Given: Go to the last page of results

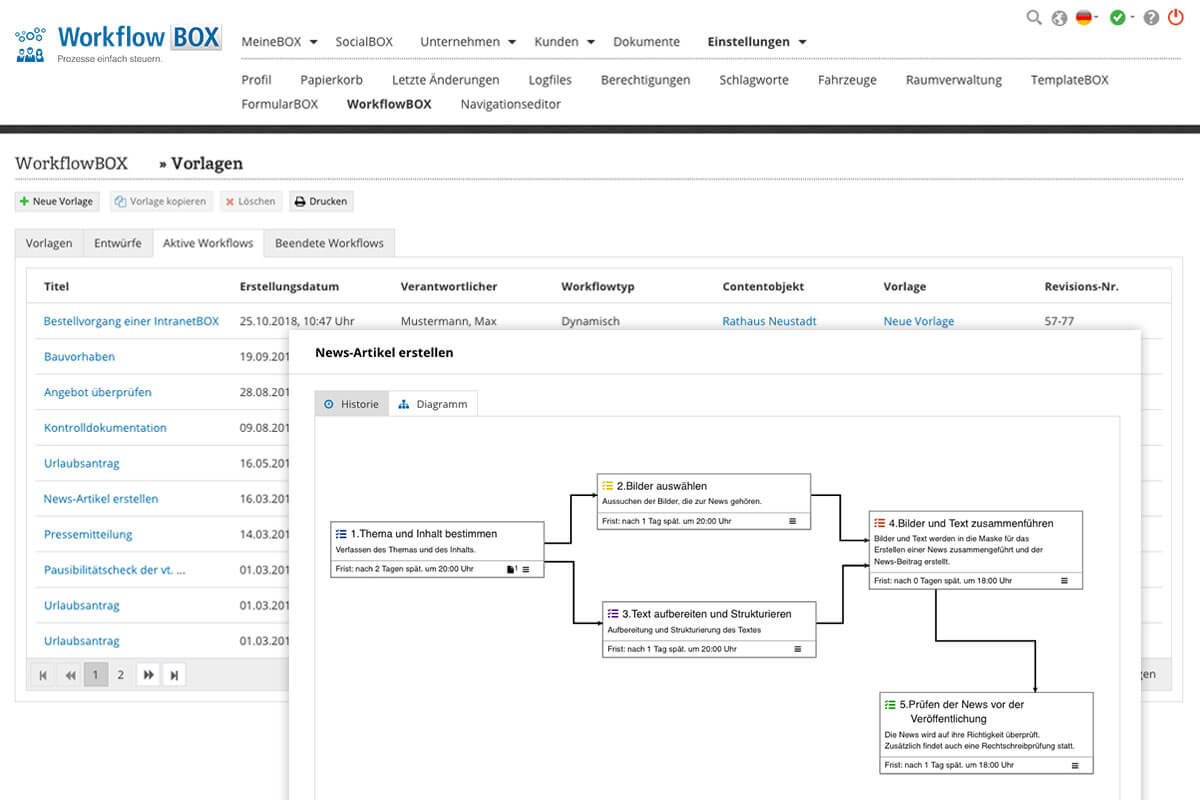Looking at the screenshot, I should [174, 675].
